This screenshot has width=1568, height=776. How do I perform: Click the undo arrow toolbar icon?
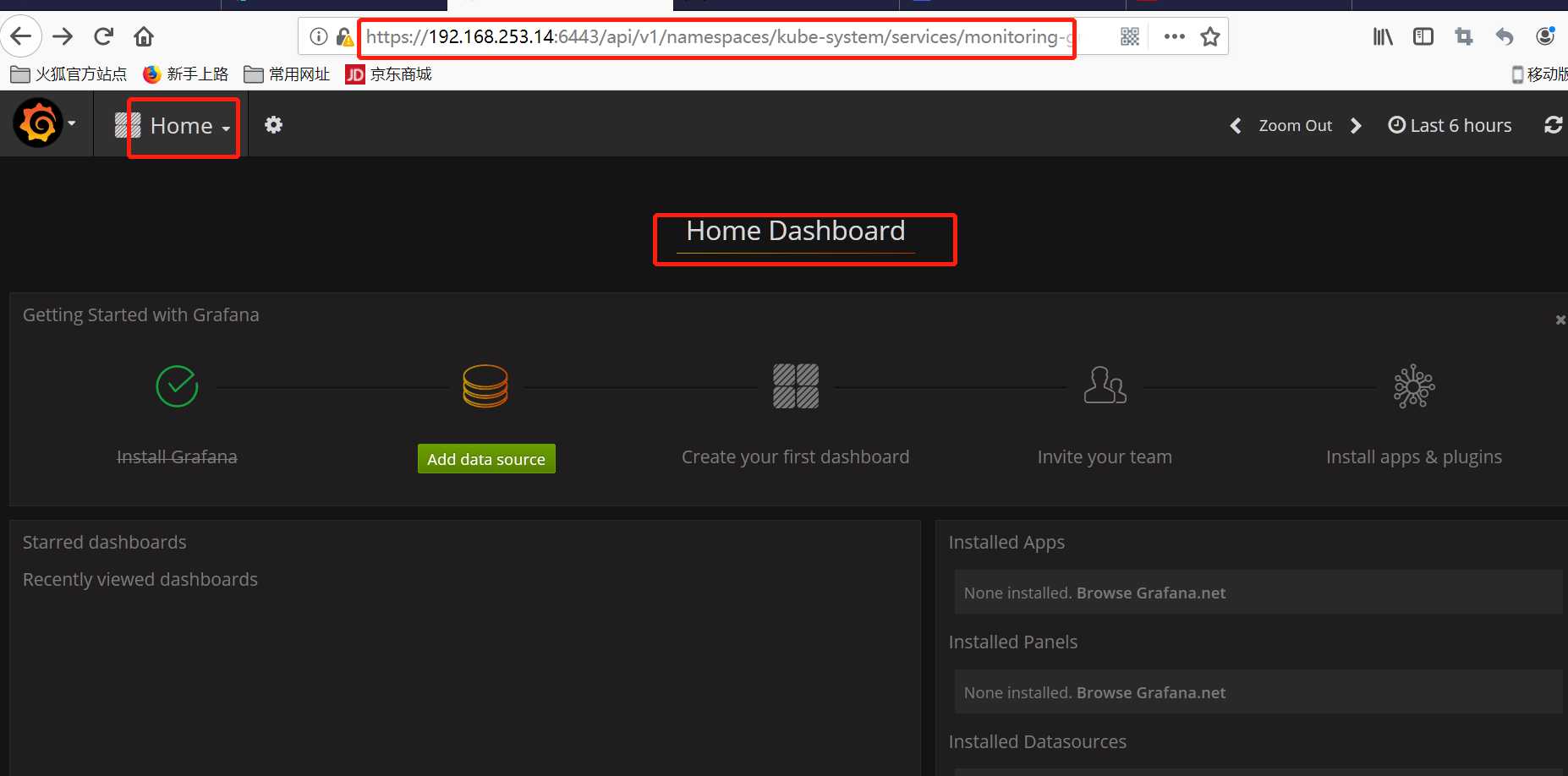coord(1505,36)
